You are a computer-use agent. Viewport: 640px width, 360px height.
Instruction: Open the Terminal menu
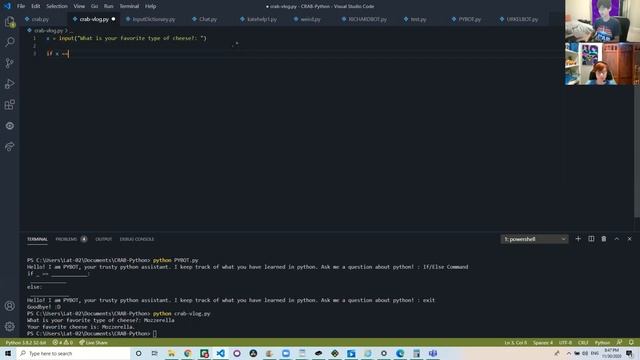coord(129,6)
